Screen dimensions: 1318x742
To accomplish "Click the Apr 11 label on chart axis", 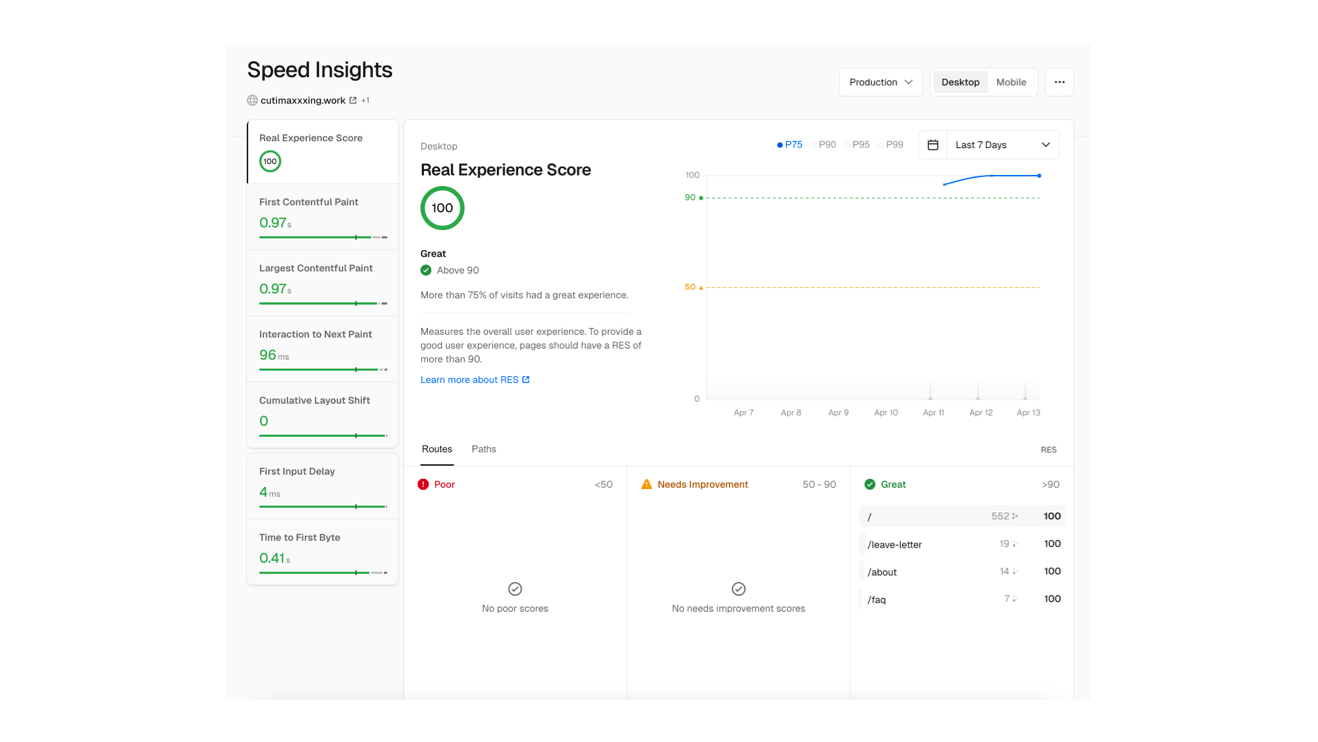I will 933,412.
